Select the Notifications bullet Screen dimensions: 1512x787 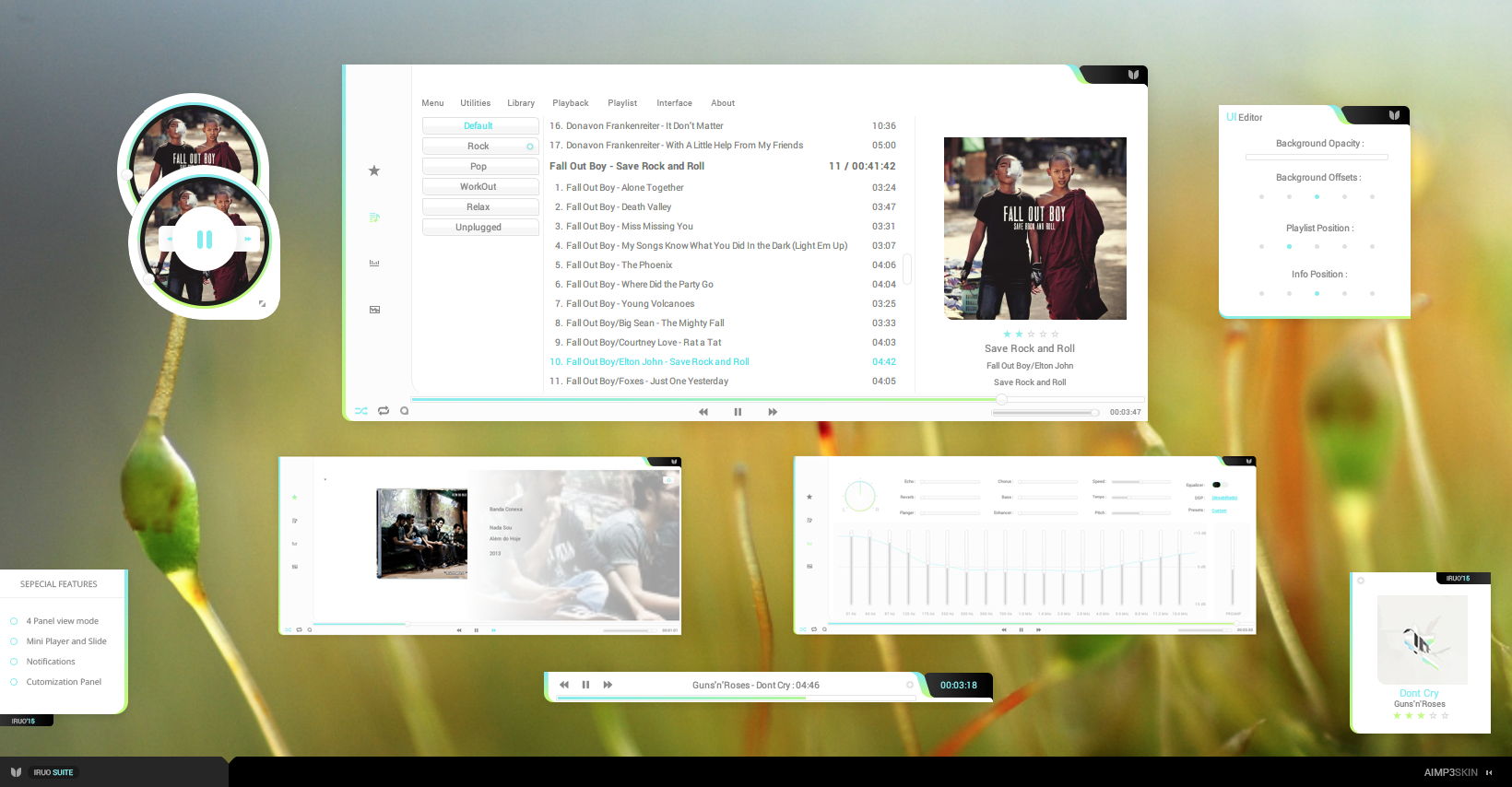point(14,662)
